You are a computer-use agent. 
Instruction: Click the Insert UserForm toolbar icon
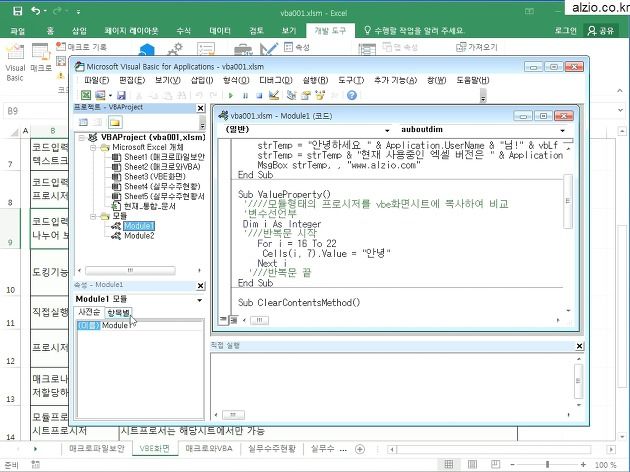point(100,95)
